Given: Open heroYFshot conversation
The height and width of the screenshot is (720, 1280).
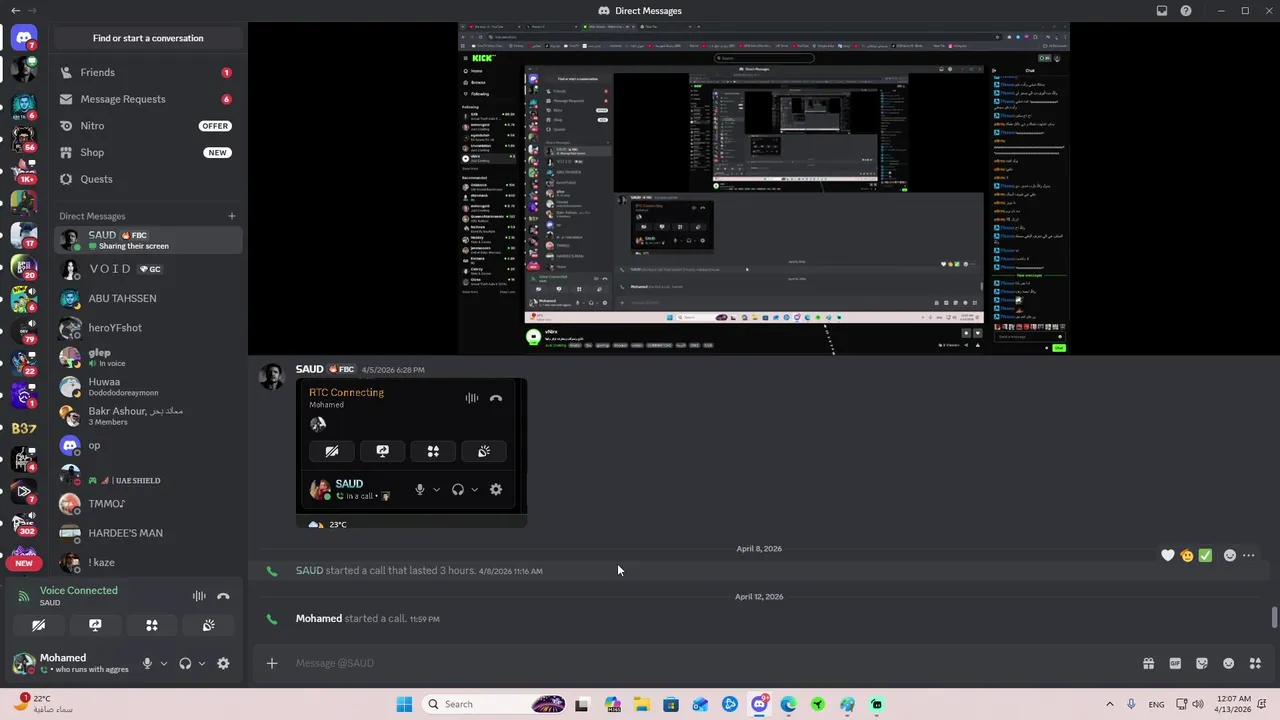Looking at the screenshot, I should (x=148, y=327).
